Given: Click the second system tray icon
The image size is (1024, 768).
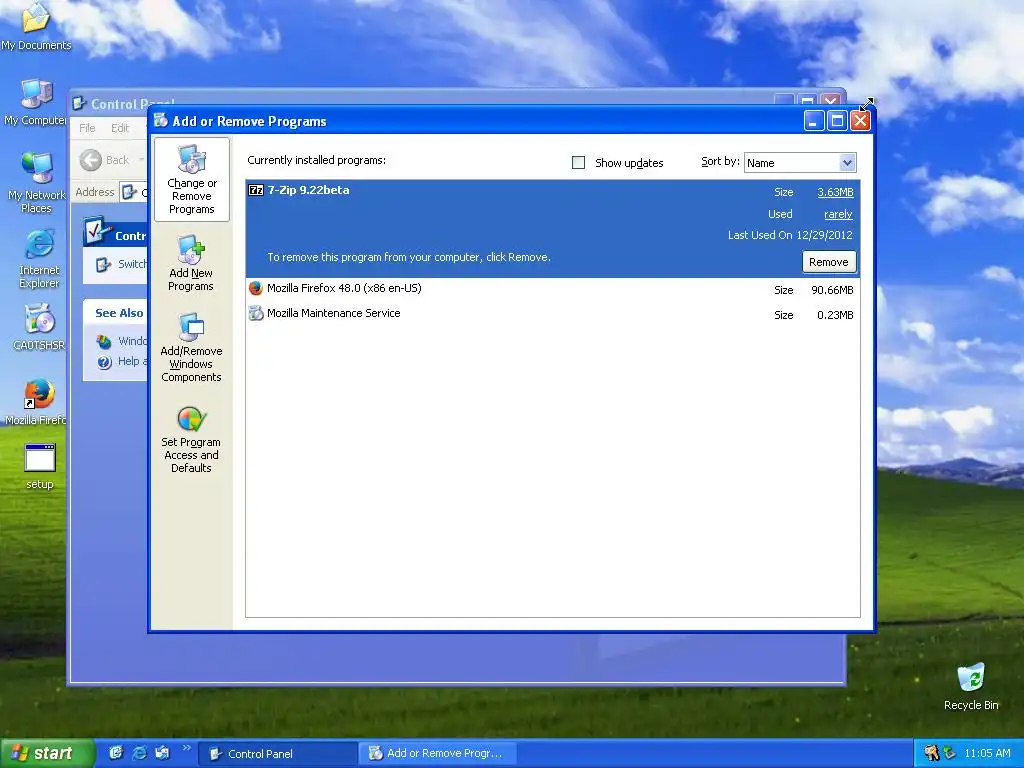Looking at the screenshot, I should pyautogui.click(x=950, y=753).
